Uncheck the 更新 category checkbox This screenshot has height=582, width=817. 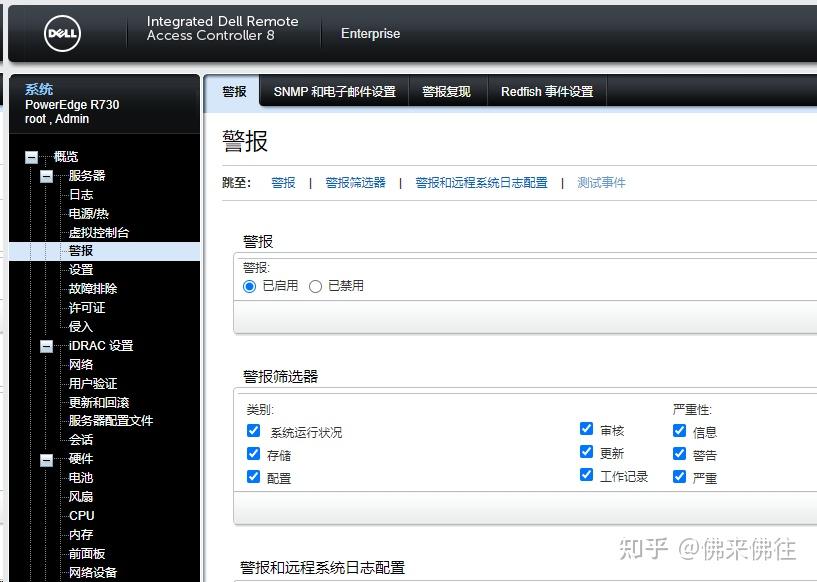pyautogui.click(x=586, y=451)
